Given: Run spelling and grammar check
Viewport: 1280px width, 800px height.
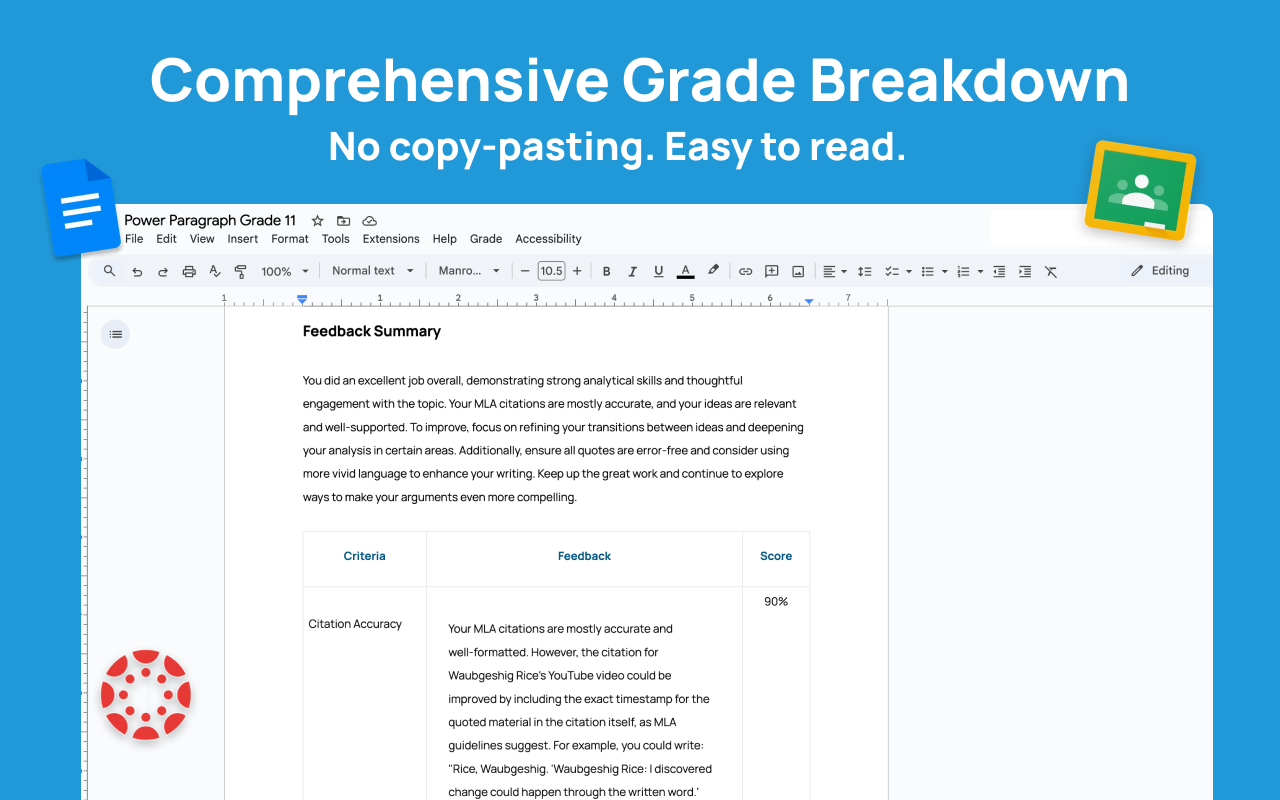Looking at the screenshot, I should pos(215,271).
